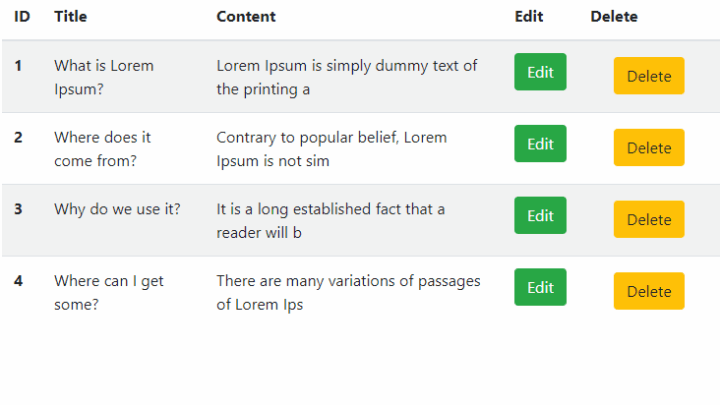
Task: Click the Edit column header
Action: tap(529, 17)
